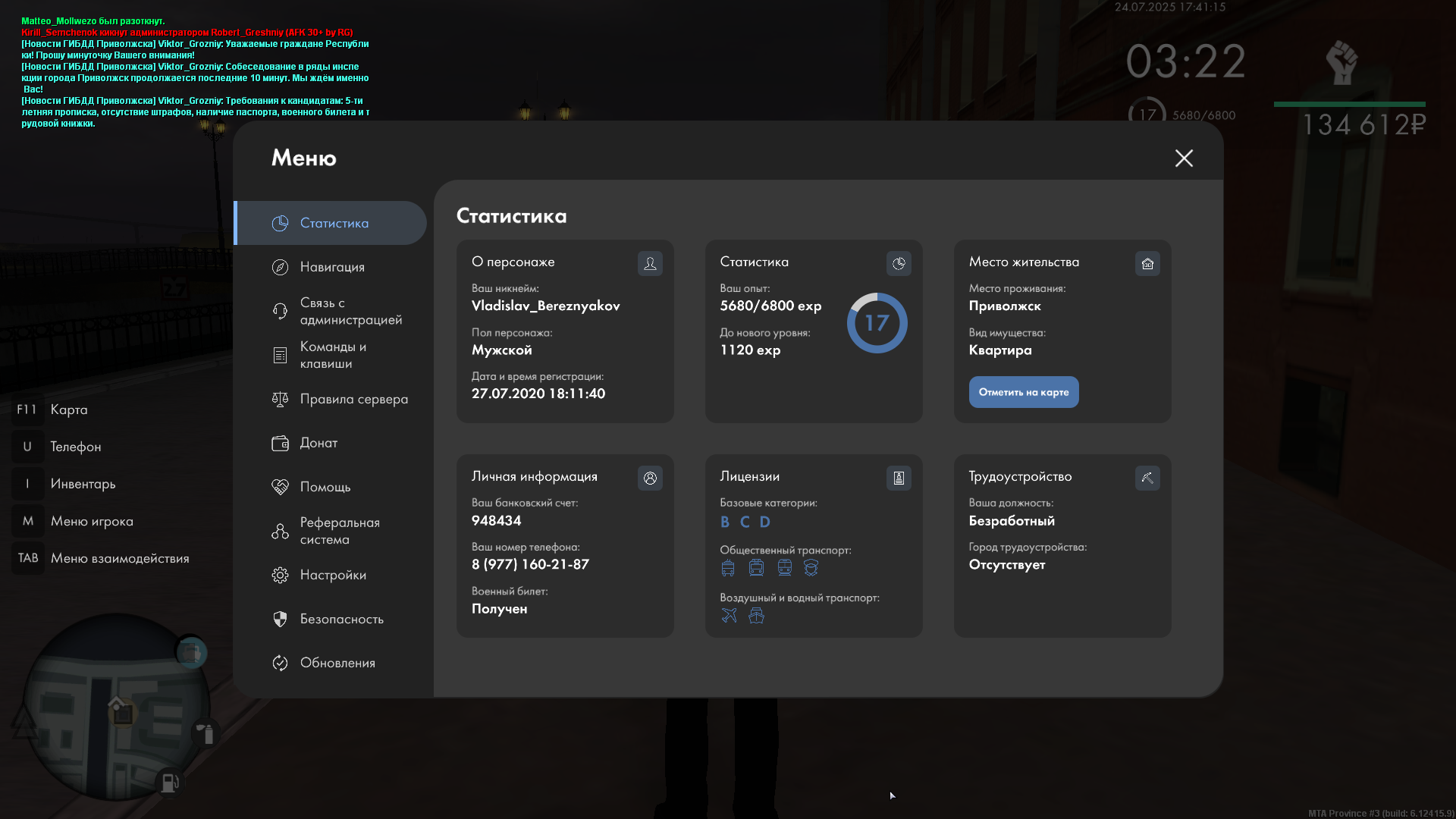Click the pickaxe icon in Трудоустройство card
Screen dimensions: 1456x819
(1147, 478)
